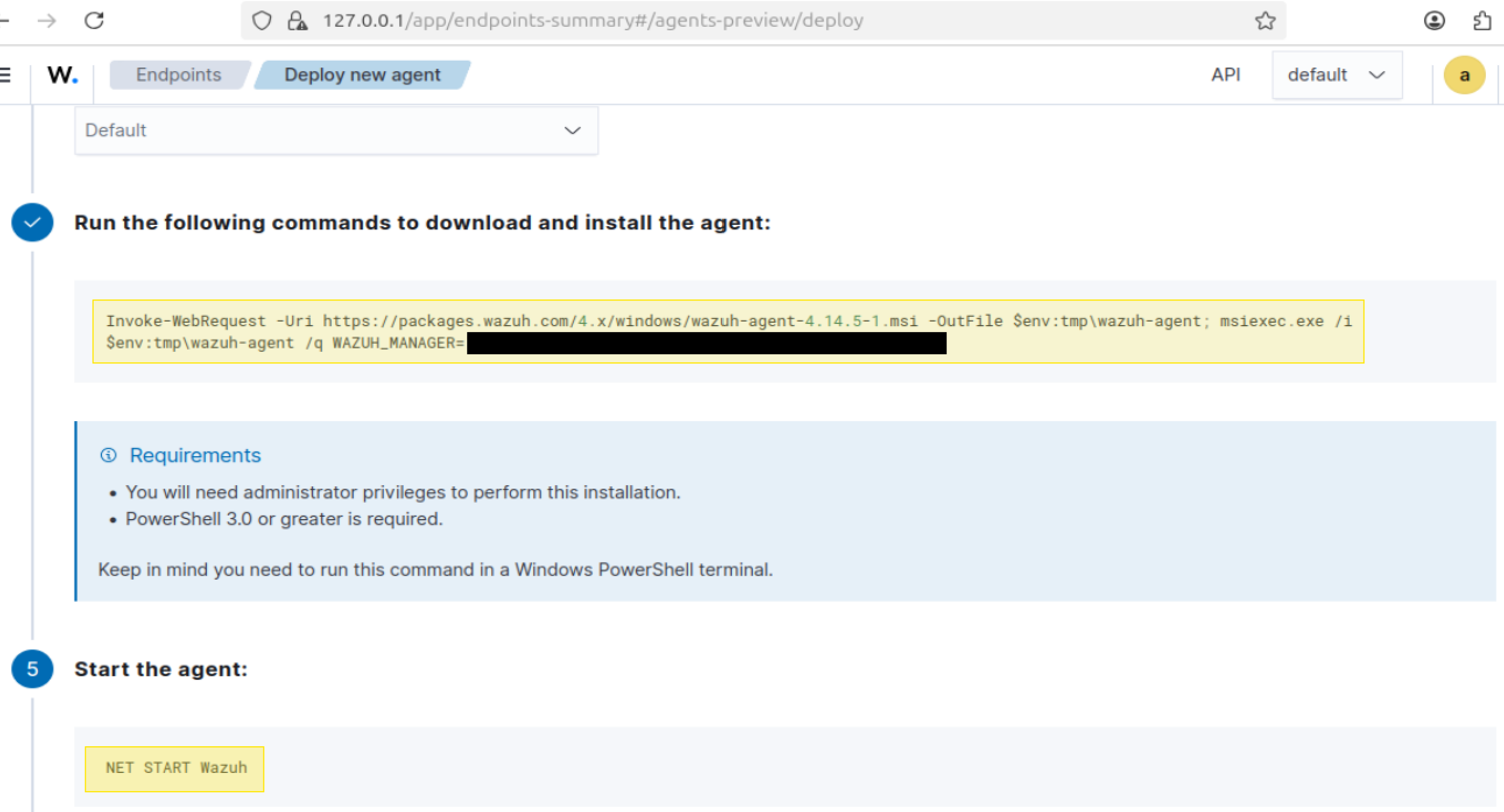Navigate to the Endpoints breadcrumb
The image size is (1504, 812).
click(x=179, y=75)
